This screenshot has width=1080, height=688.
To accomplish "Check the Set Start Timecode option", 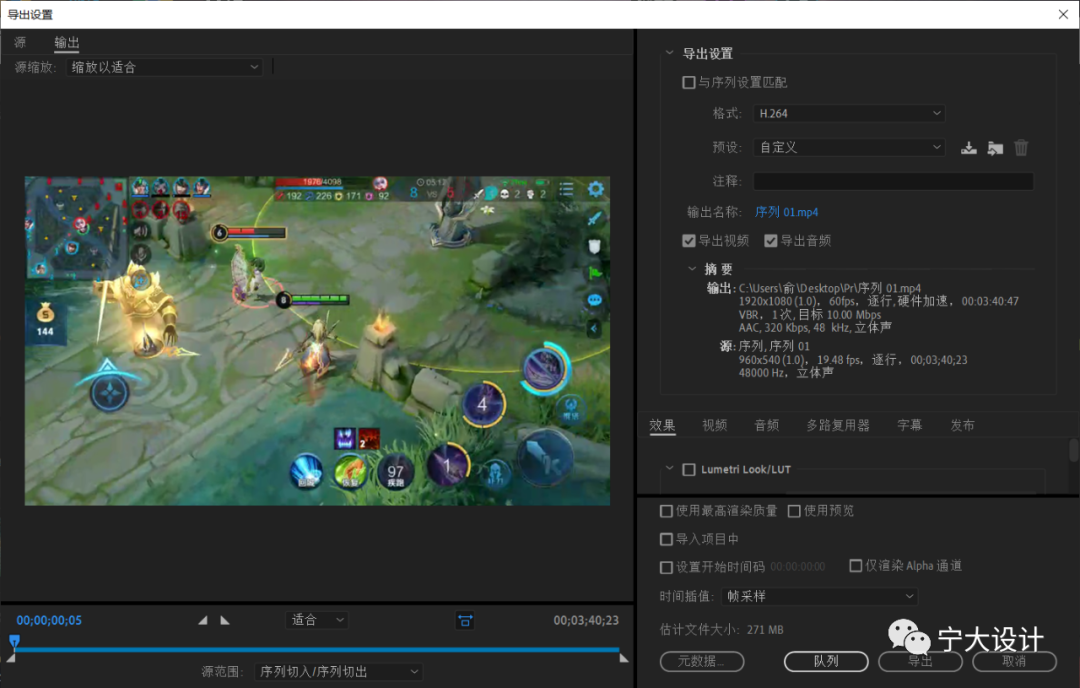I will click(x=666, y=567).
